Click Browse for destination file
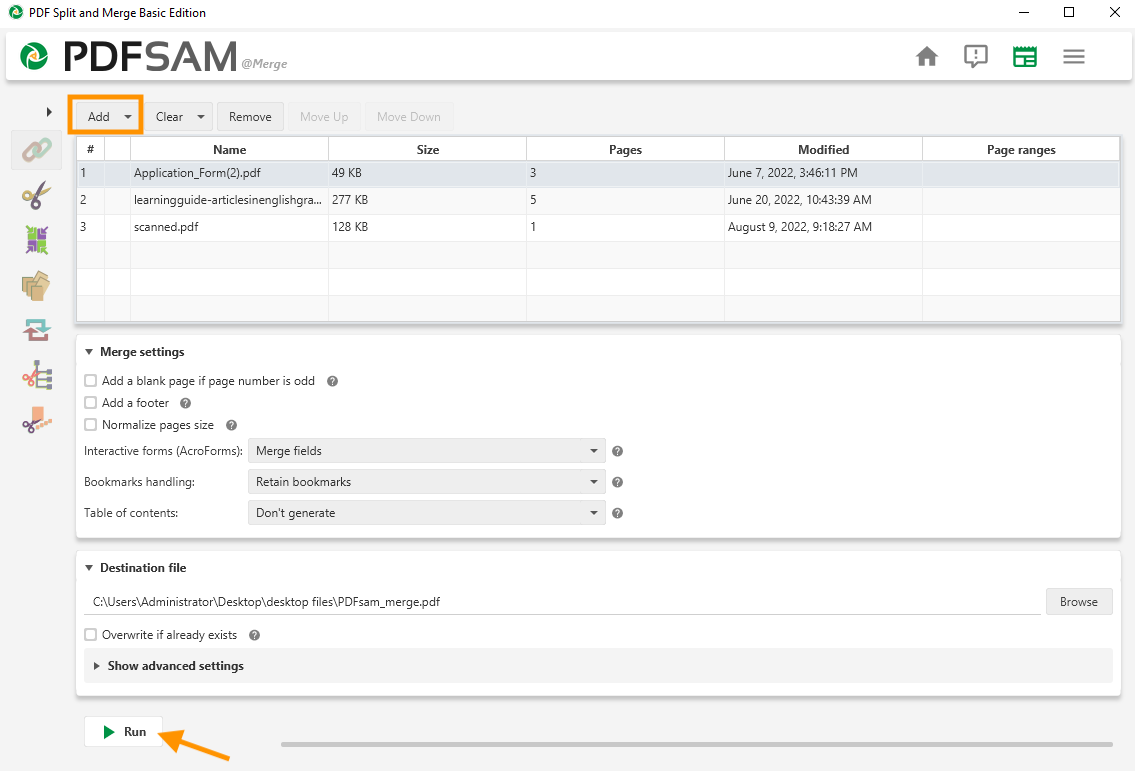The image size is (1135, 771). point(1078,602)
